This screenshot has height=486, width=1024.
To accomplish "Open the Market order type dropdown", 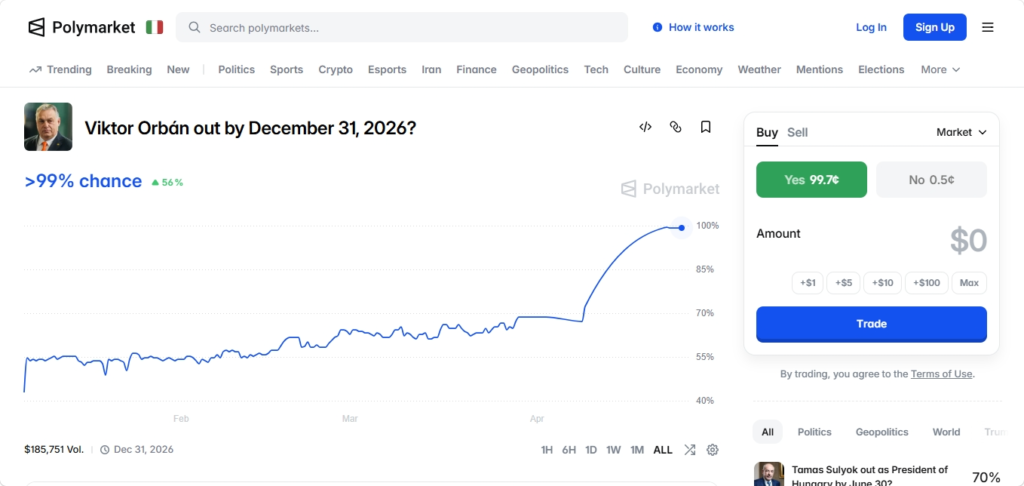I will [961, 132].
